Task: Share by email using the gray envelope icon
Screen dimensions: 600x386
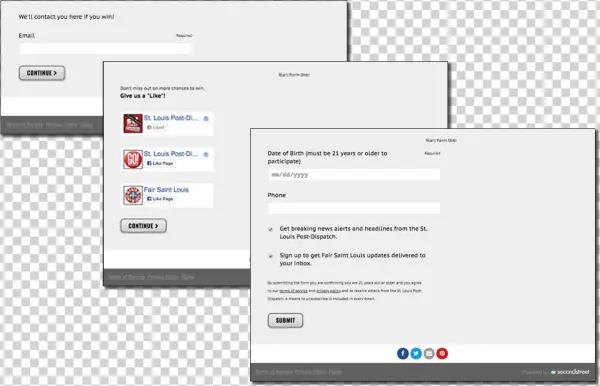Action: (x=429, y=353)
